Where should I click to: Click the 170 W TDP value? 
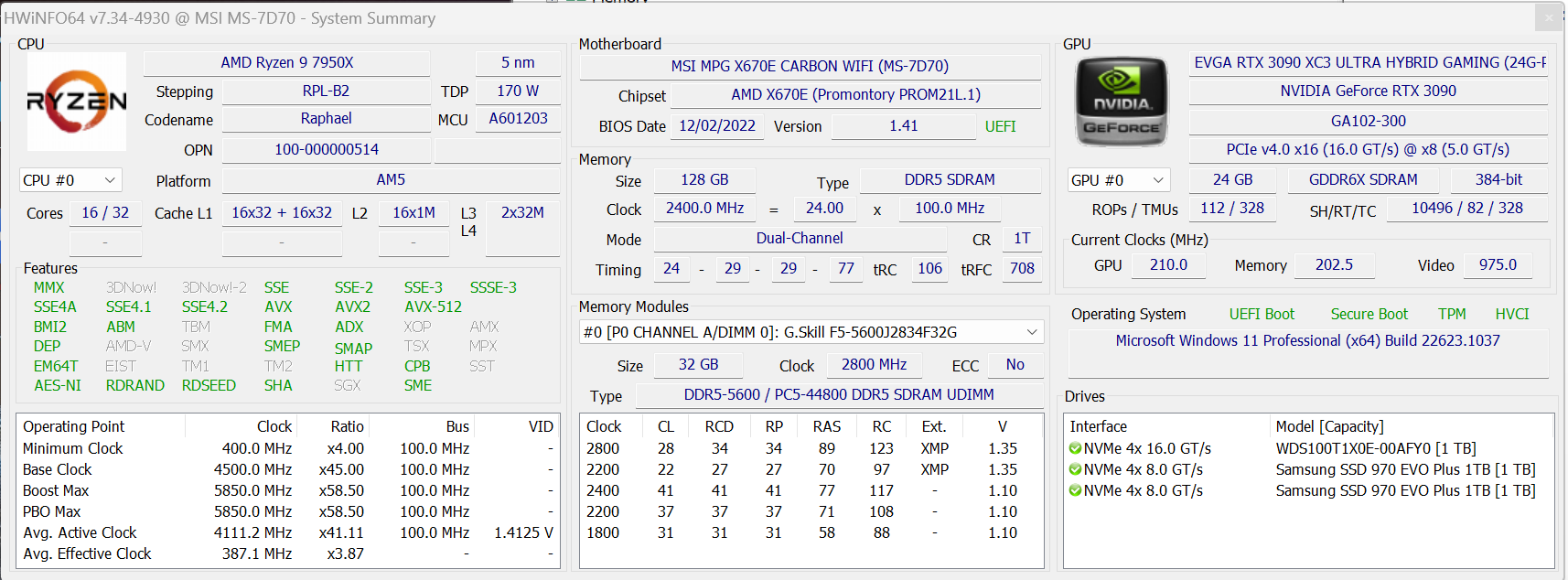tap(518, 91)
